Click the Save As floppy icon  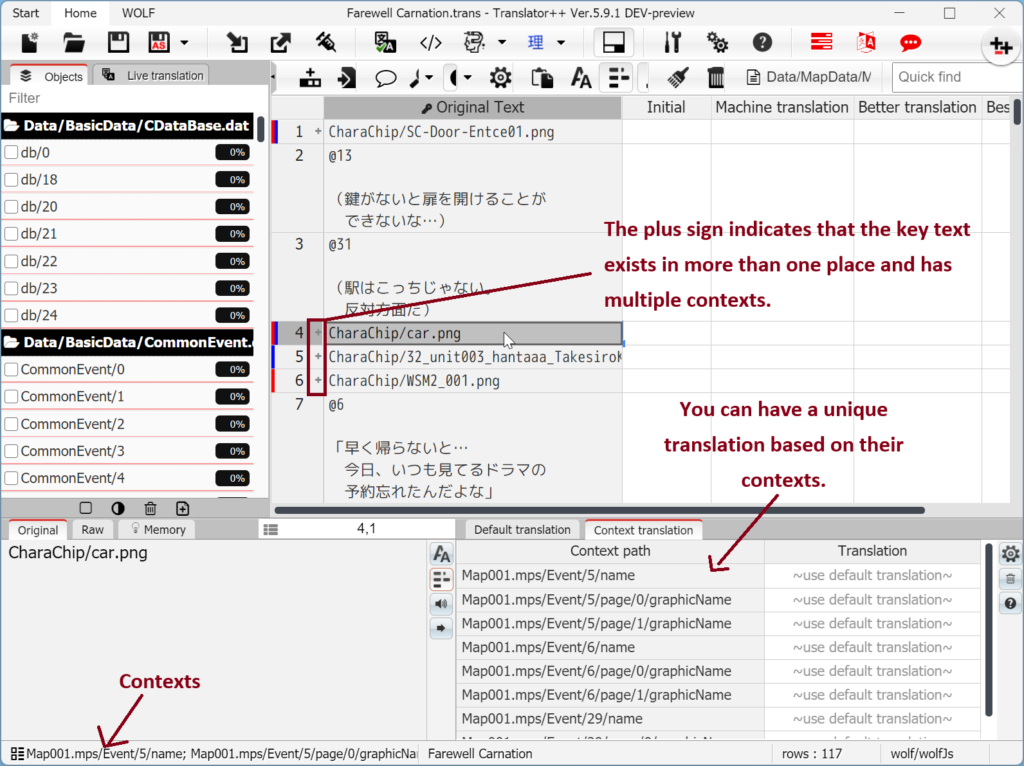point(159,42)
